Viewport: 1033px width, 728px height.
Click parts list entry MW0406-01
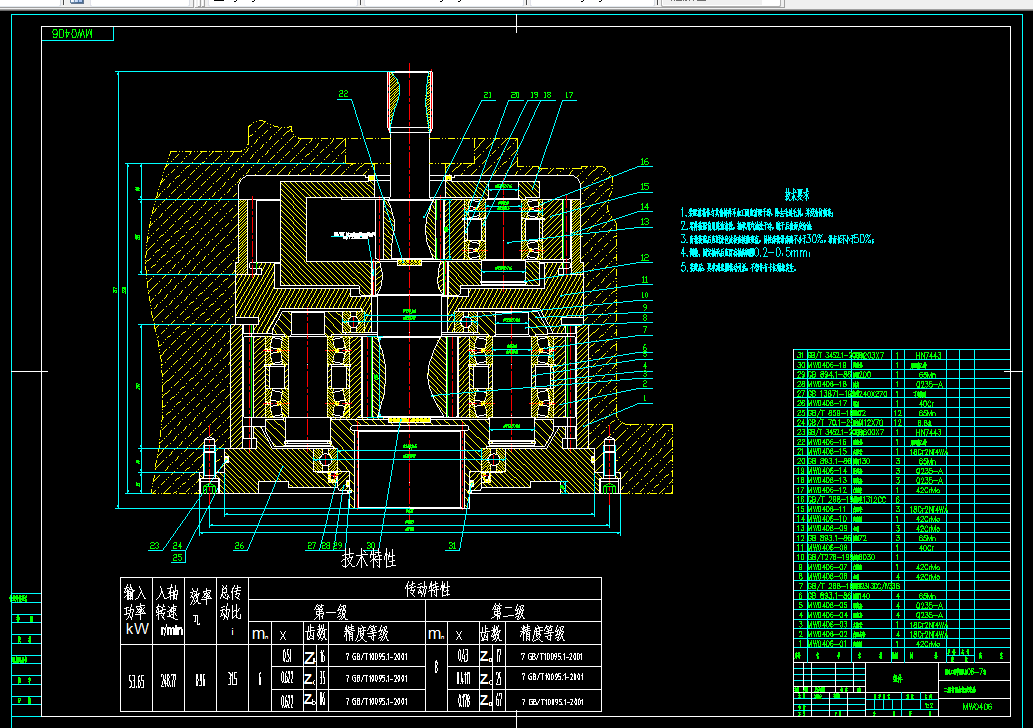tap(827, 644)
